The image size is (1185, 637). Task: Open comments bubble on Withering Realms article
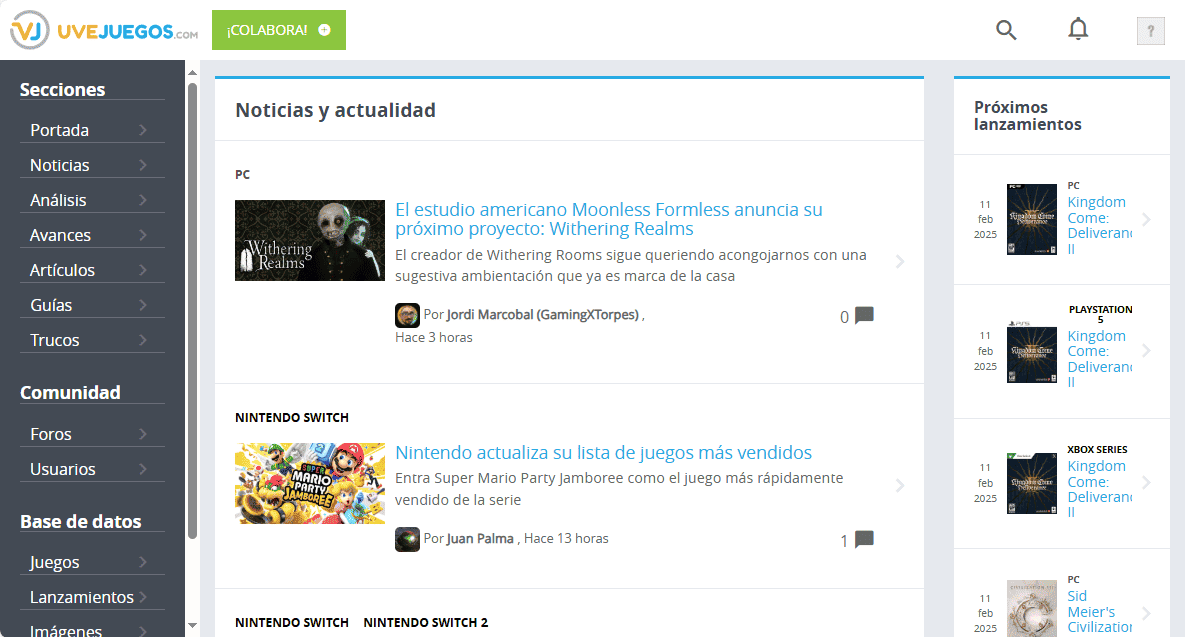pyautogui.click(x=864, y=316)
